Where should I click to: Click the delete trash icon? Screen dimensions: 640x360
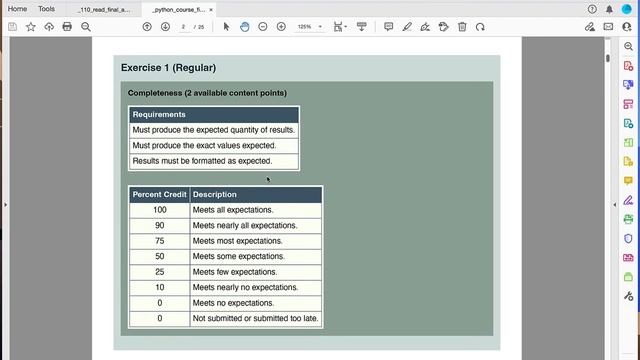[x=462, y=27]
